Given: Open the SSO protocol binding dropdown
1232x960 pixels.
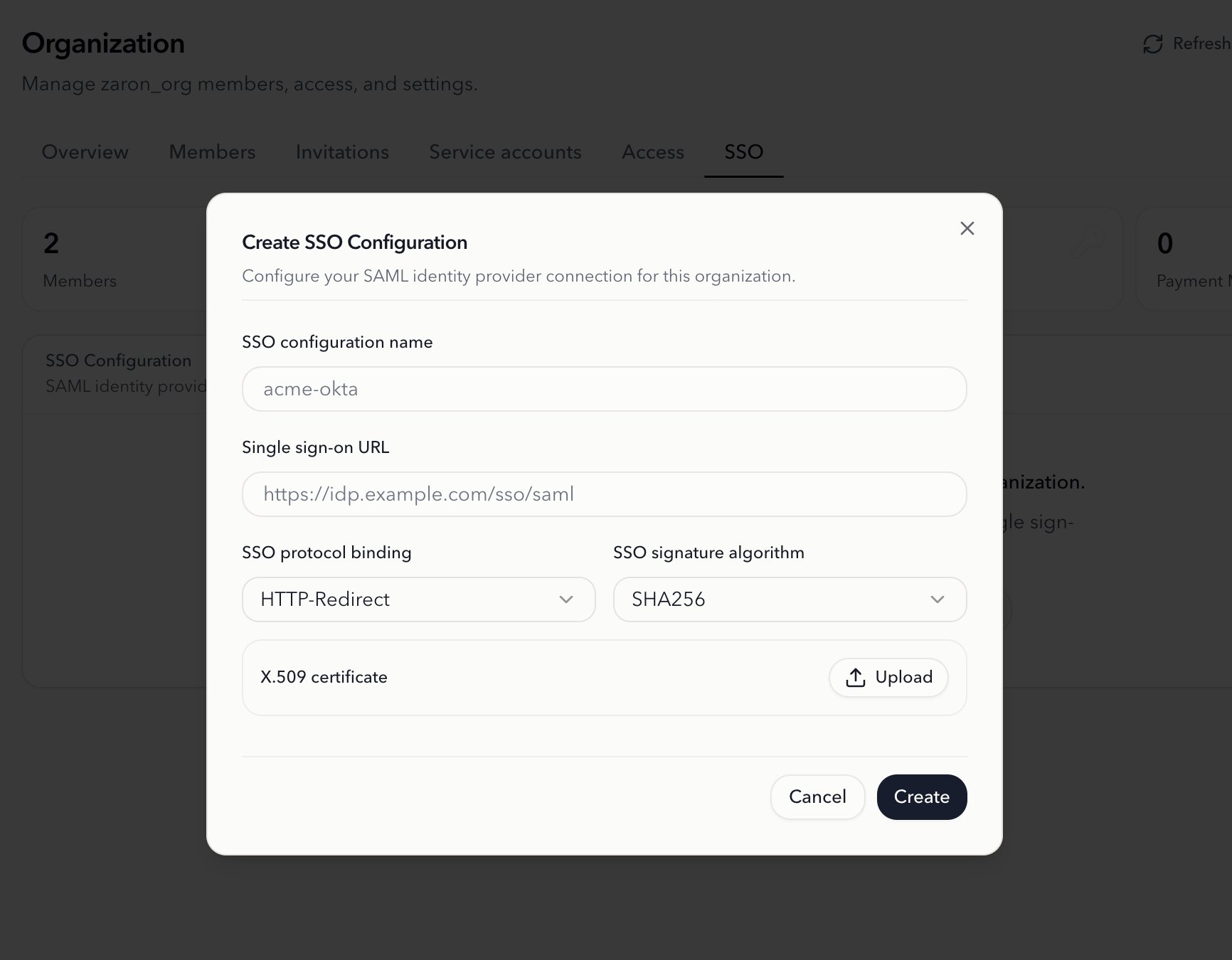Looking at the screenshot, I should point(418,599).
